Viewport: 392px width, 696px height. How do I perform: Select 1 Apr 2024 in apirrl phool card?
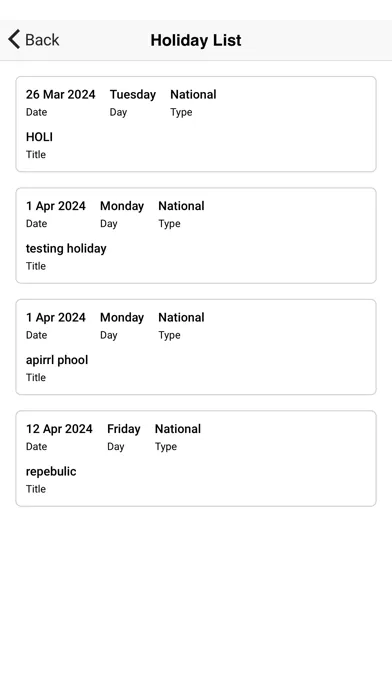[x=55, y=318]
